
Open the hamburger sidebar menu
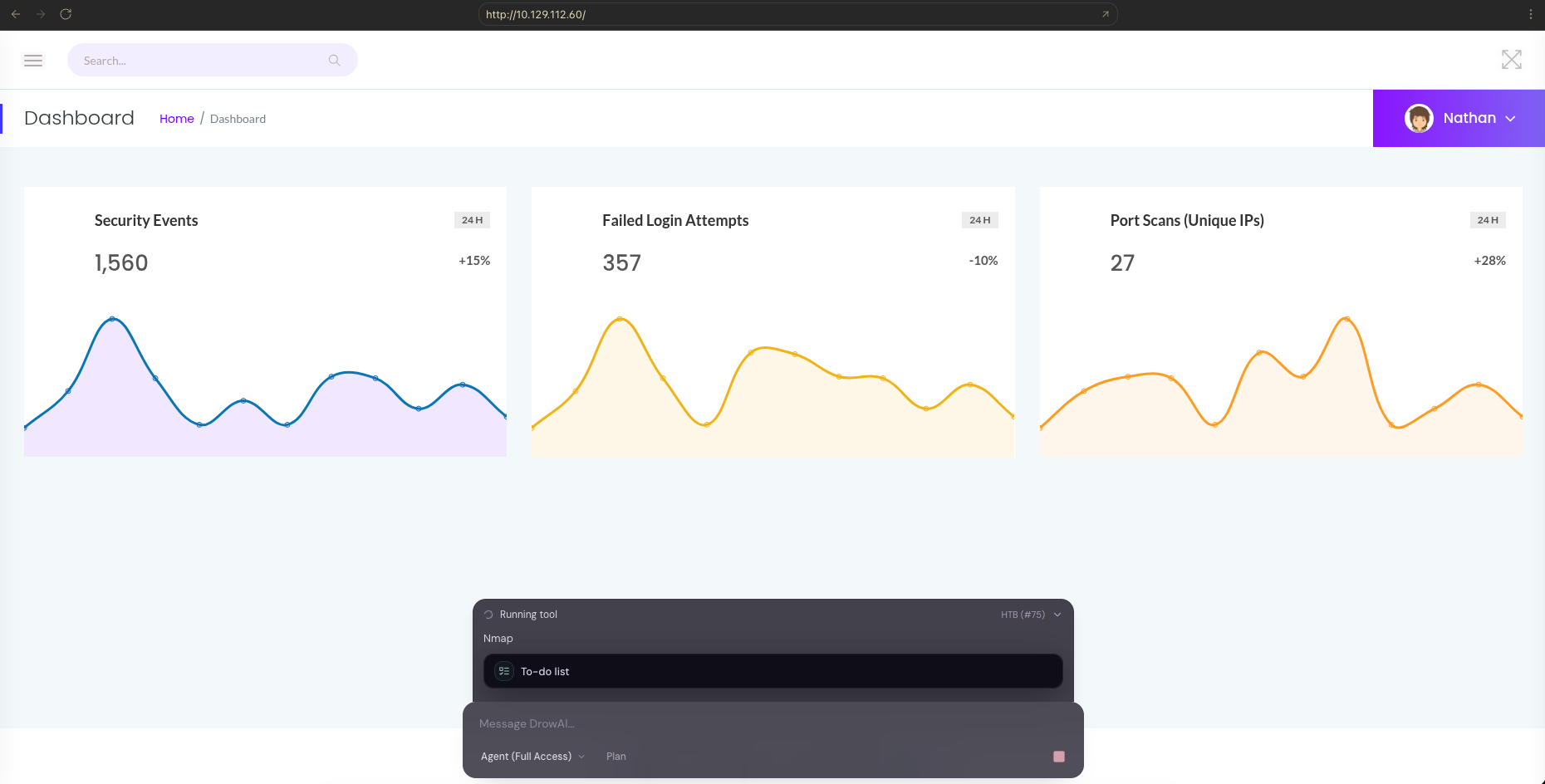tap(33, 61)
